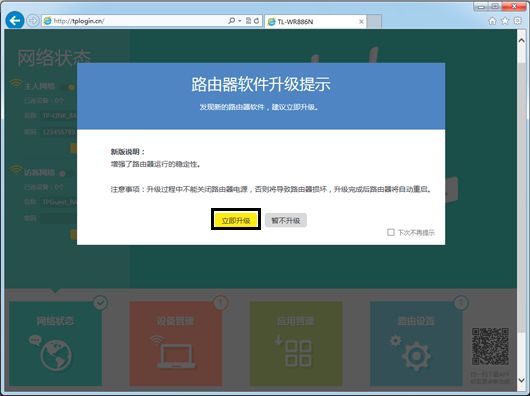Expand the address bar search dropdown arrow
The width and height of the screenshot is (530, 396).
(x=240, y=21)
